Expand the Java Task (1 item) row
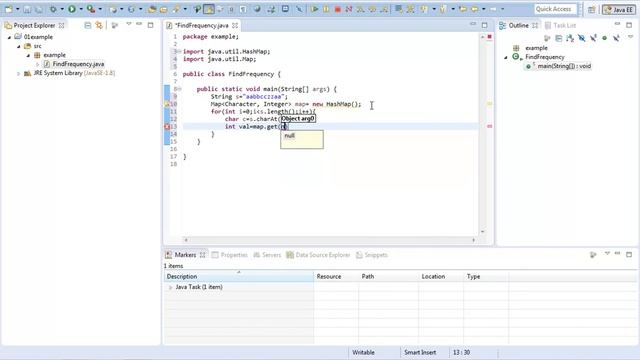 [x=170, y=287]
